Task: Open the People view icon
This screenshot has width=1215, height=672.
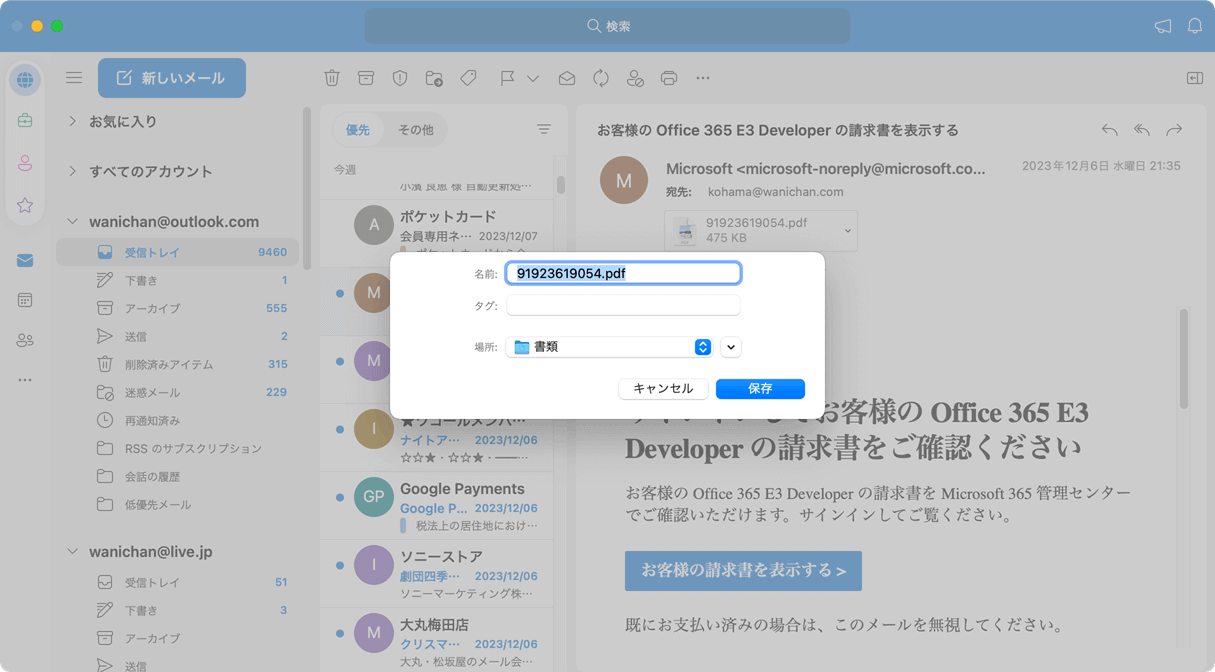Action: [x=25, y=340]
